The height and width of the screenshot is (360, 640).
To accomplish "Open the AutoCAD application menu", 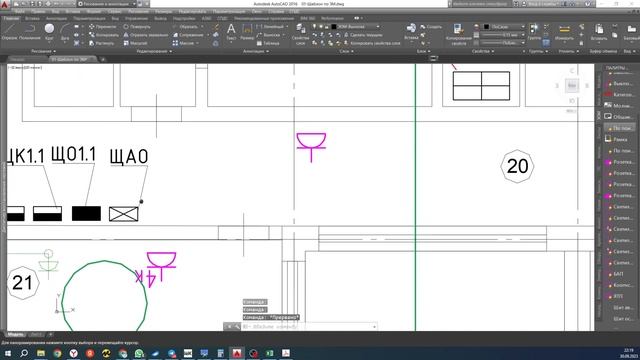I will coord(5,4).
